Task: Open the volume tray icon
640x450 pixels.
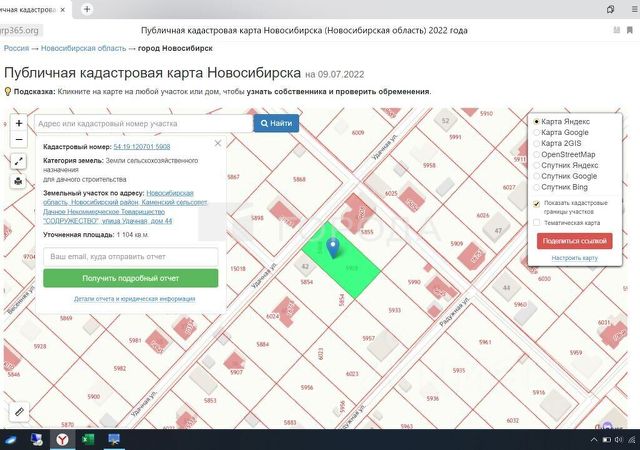Action: pyautogui.click(x=619, y=440)
